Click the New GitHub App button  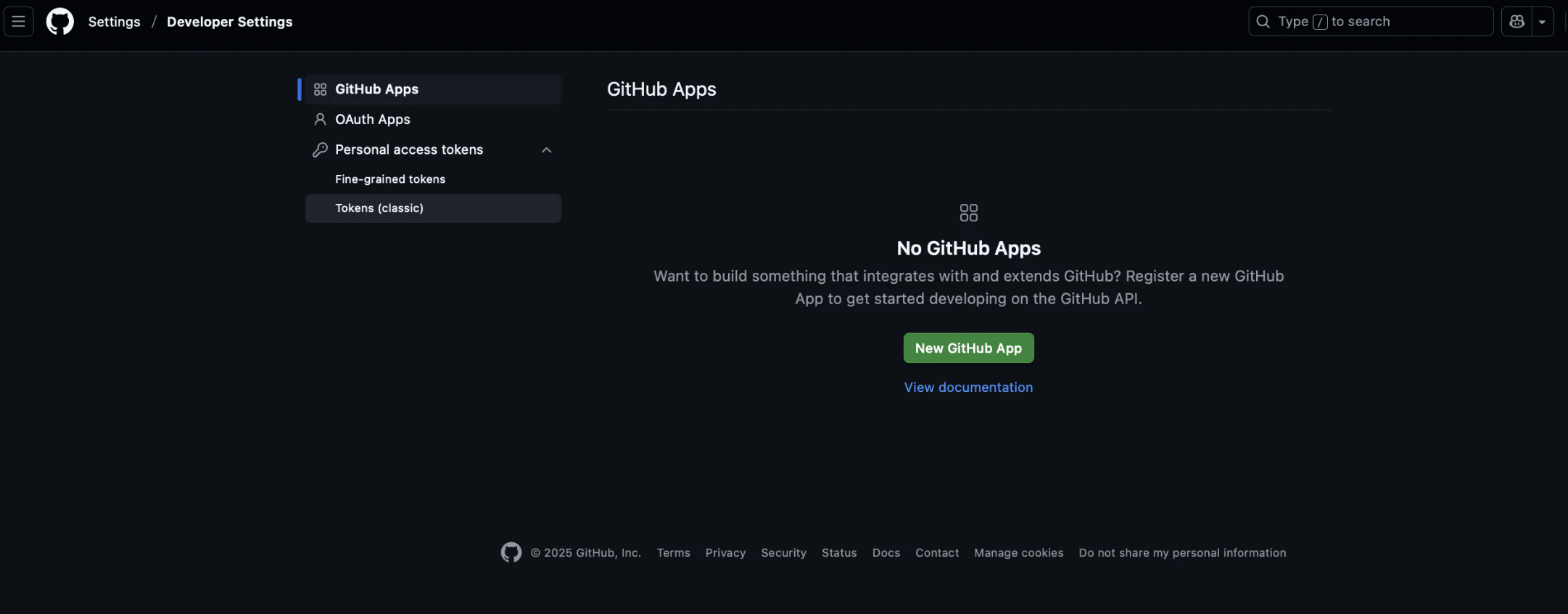[969, 348]
